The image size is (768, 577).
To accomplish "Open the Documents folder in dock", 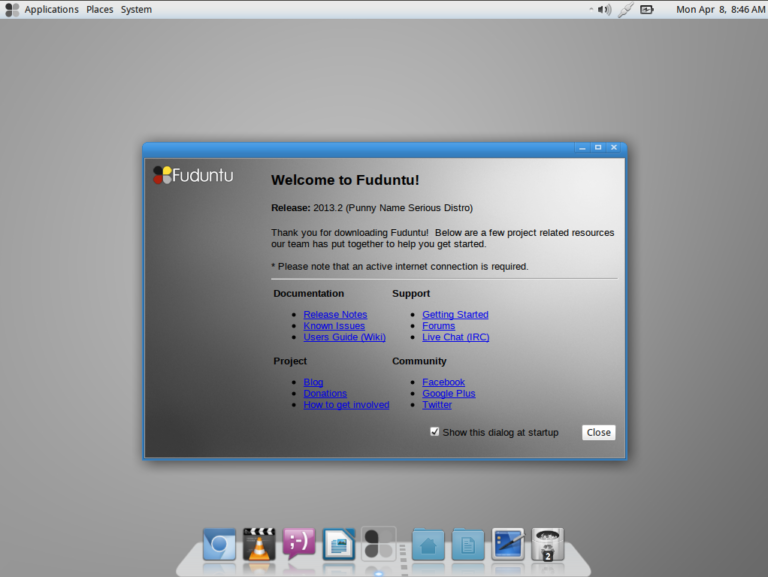I will point(467,544).
